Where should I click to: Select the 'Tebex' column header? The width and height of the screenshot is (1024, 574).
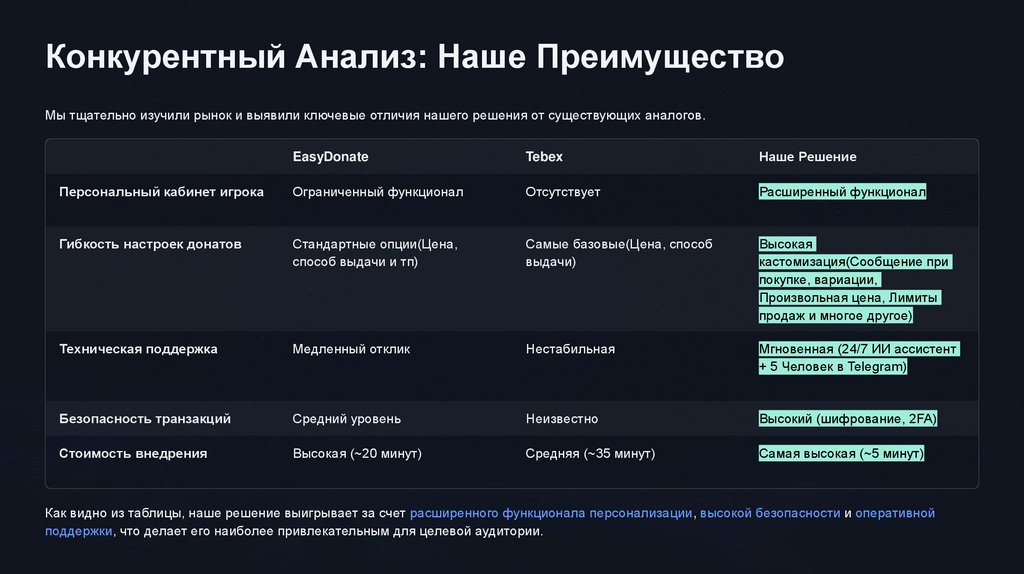[x=544, y=157]
